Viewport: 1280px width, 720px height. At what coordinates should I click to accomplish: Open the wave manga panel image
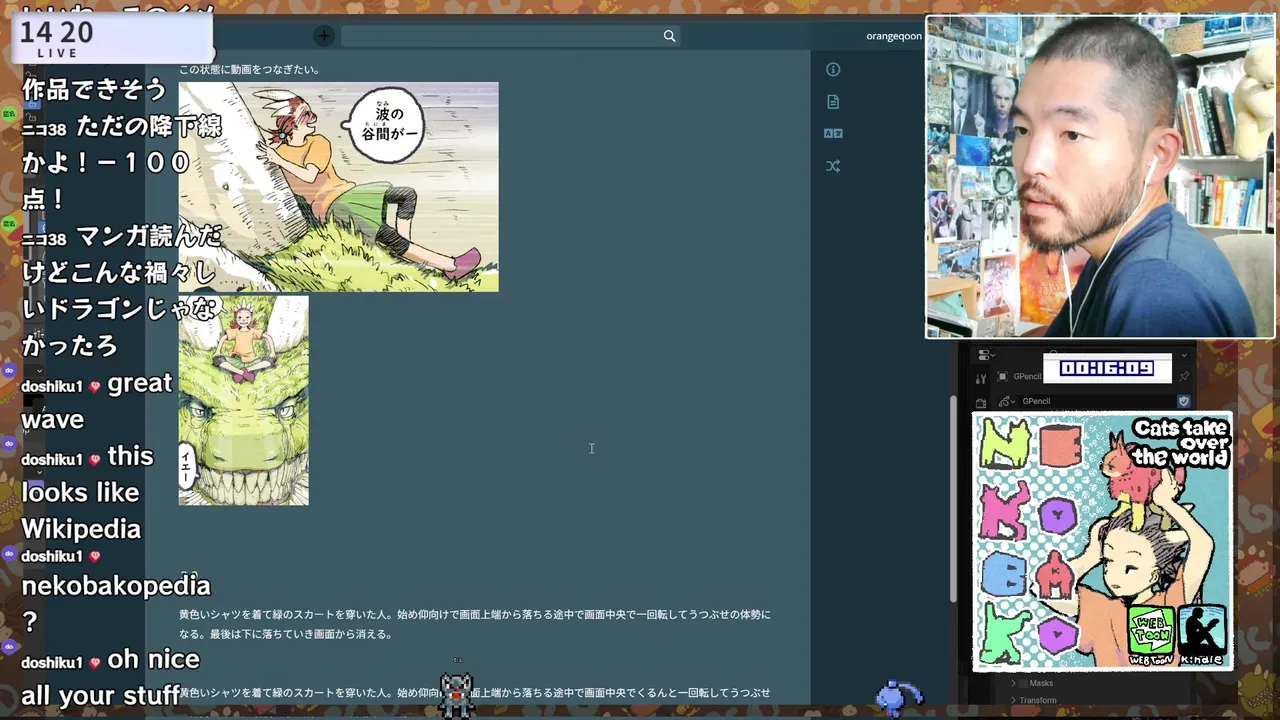coord(338,187)
